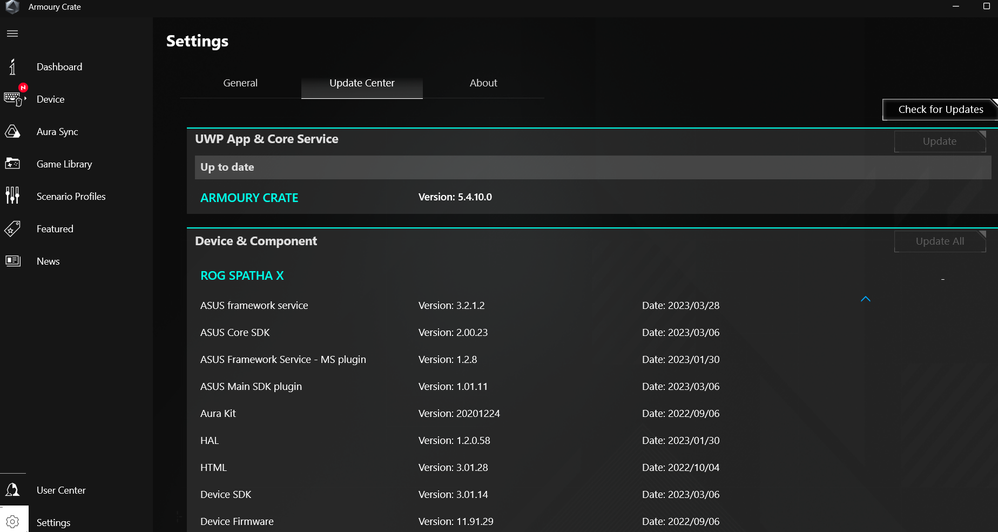Click 'Version: 11.91.29' value
This screenshot has width=998, height=532.
click(456, 522)
